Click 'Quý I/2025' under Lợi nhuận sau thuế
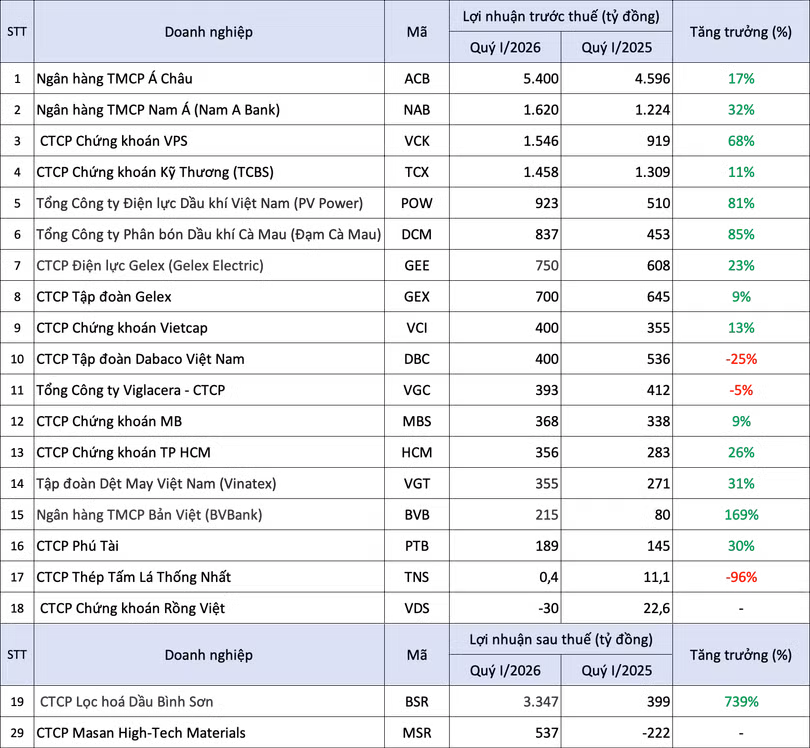This screenshot has width=810, height=748. 616,670
